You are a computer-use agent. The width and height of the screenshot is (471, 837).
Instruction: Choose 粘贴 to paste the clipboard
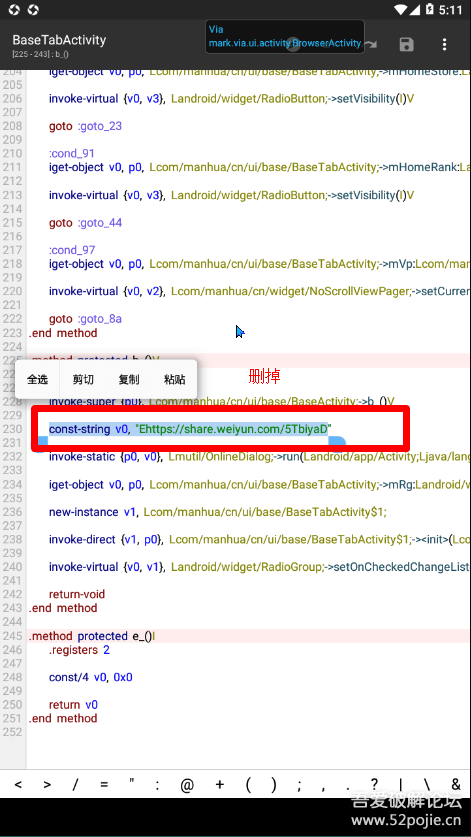175,380
